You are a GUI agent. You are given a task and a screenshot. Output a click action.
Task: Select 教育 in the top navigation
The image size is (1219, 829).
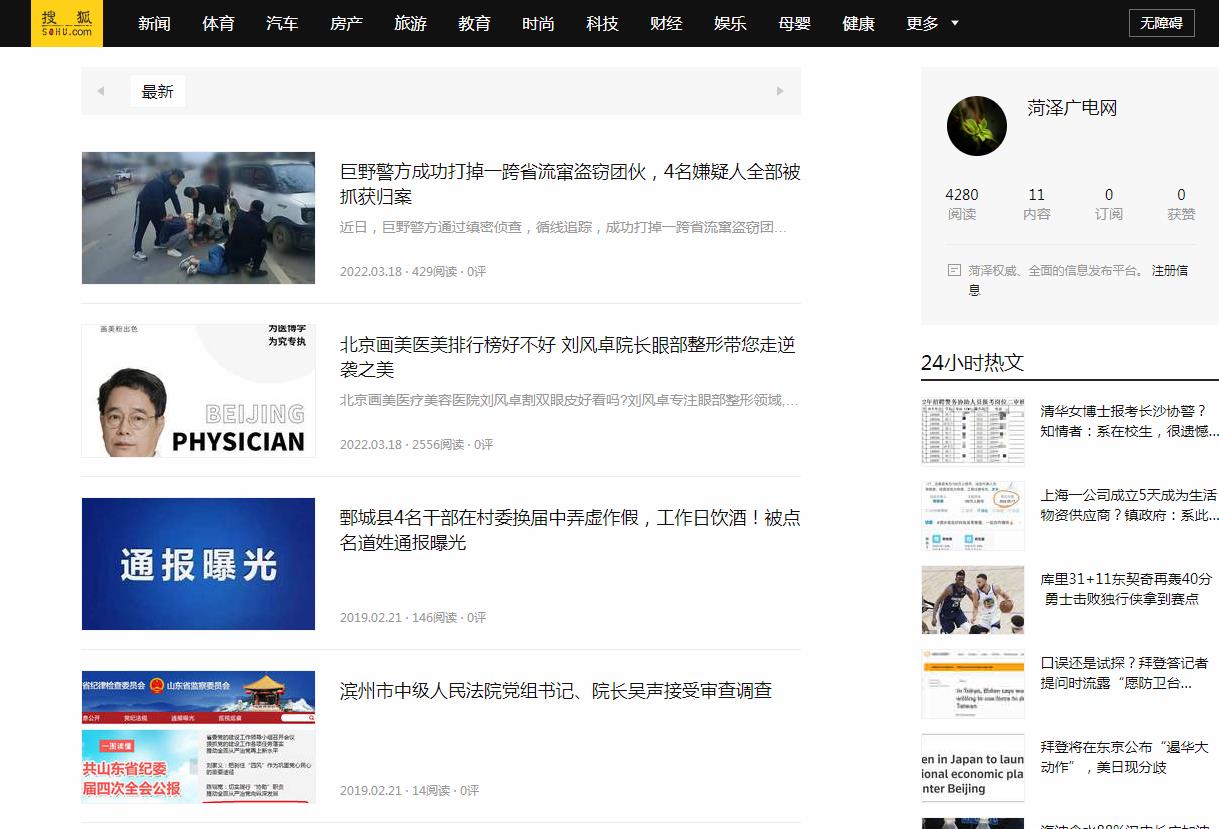click(474, 23)
